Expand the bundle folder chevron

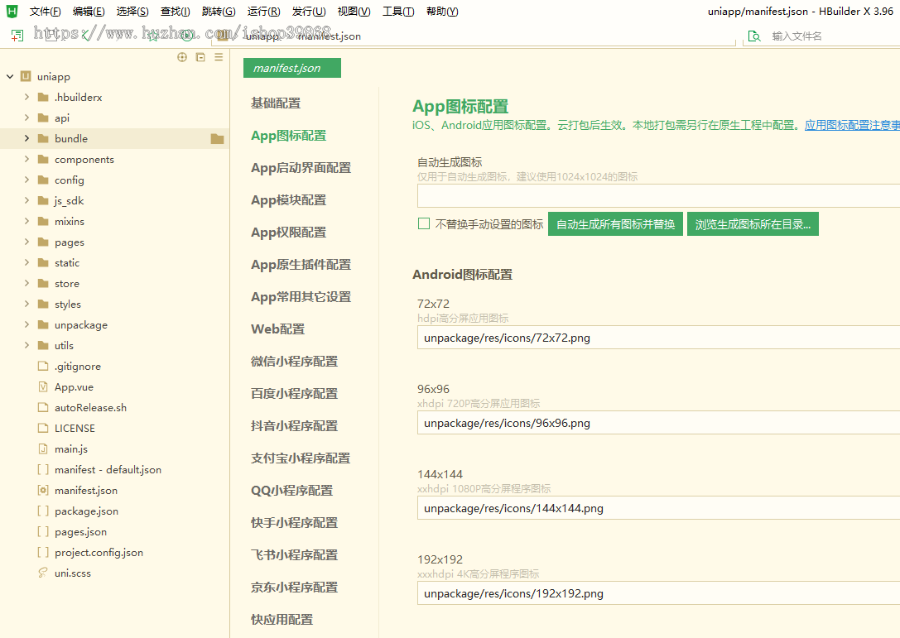pos(26,138)
